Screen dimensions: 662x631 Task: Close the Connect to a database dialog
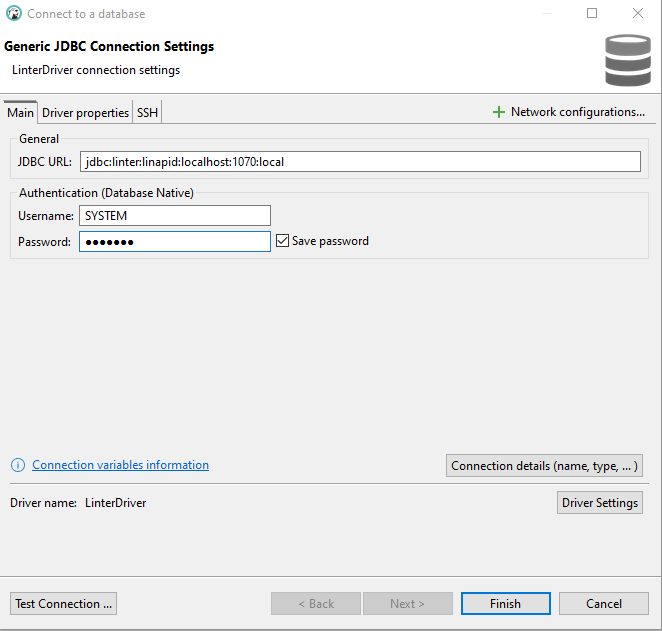coord(638,14)
